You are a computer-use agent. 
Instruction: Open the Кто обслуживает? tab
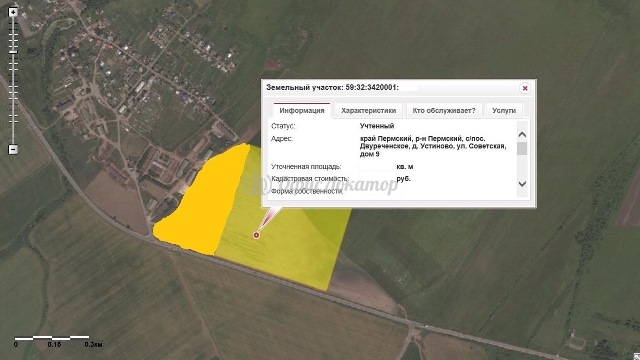click(x=444, y=111)
